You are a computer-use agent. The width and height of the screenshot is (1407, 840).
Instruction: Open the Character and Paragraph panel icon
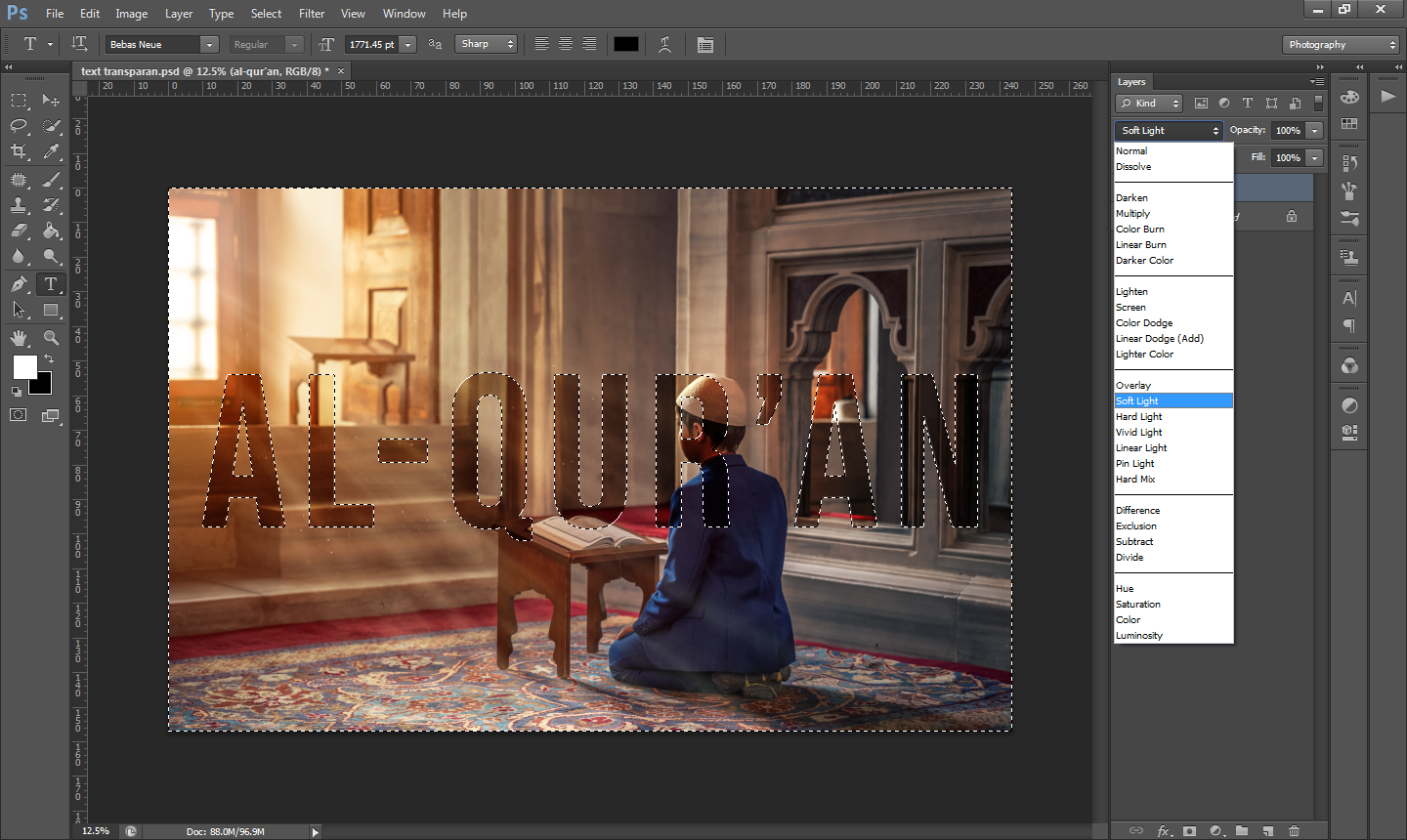[x=705, y=44]
